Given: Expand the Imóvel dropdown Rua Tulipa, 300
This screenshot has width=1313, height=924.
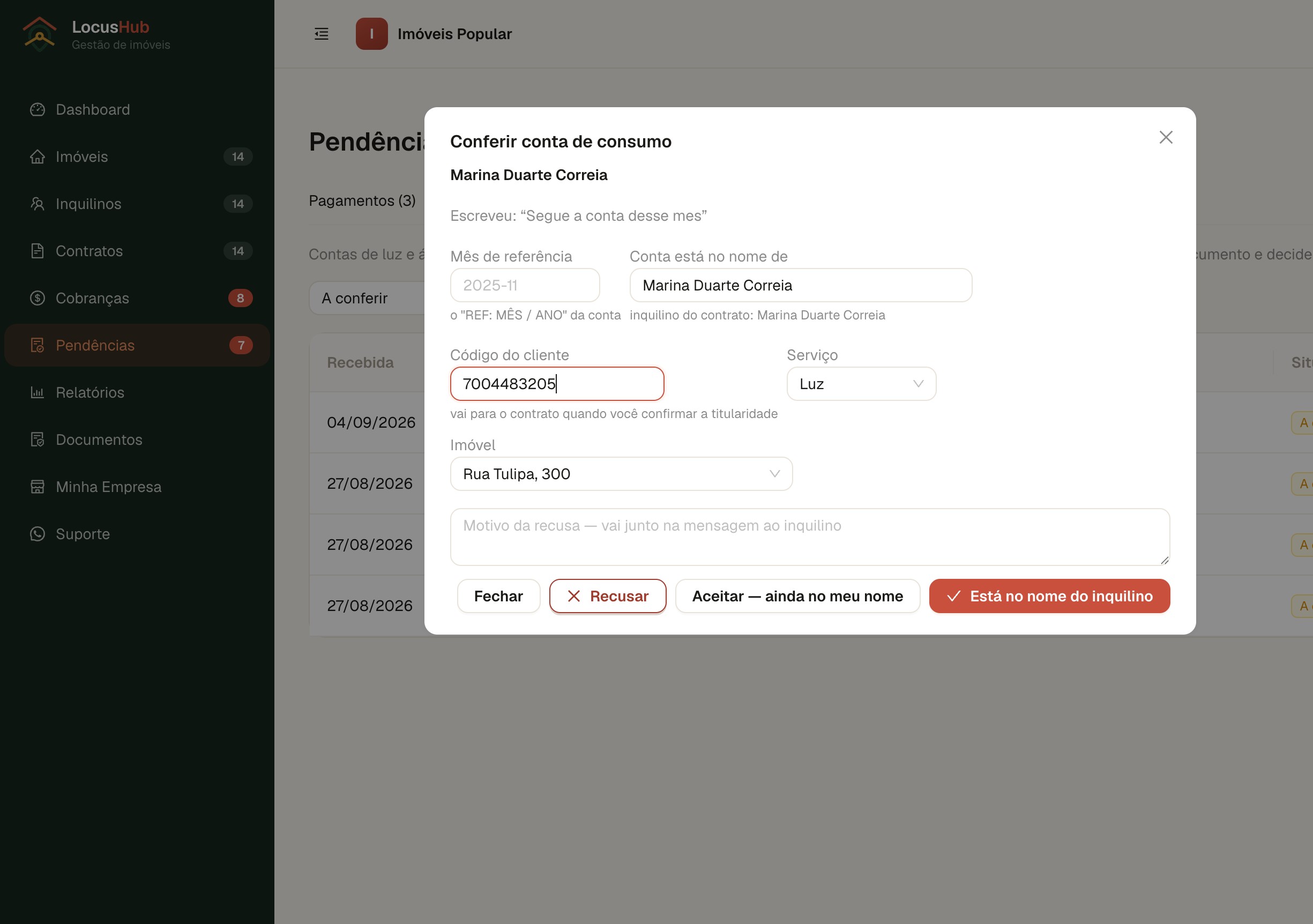Looking at the screenshot, I should pos(621,474).
